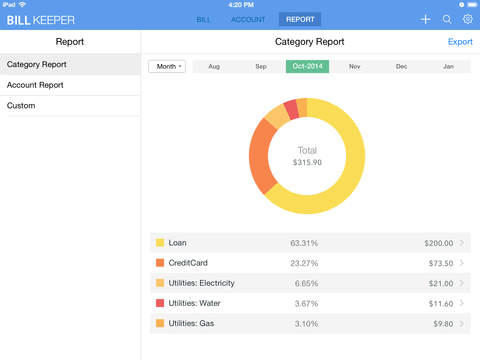This screenshot has width=480, height=360.
Task: Open the Custom report option
Action: click(70, 106)
